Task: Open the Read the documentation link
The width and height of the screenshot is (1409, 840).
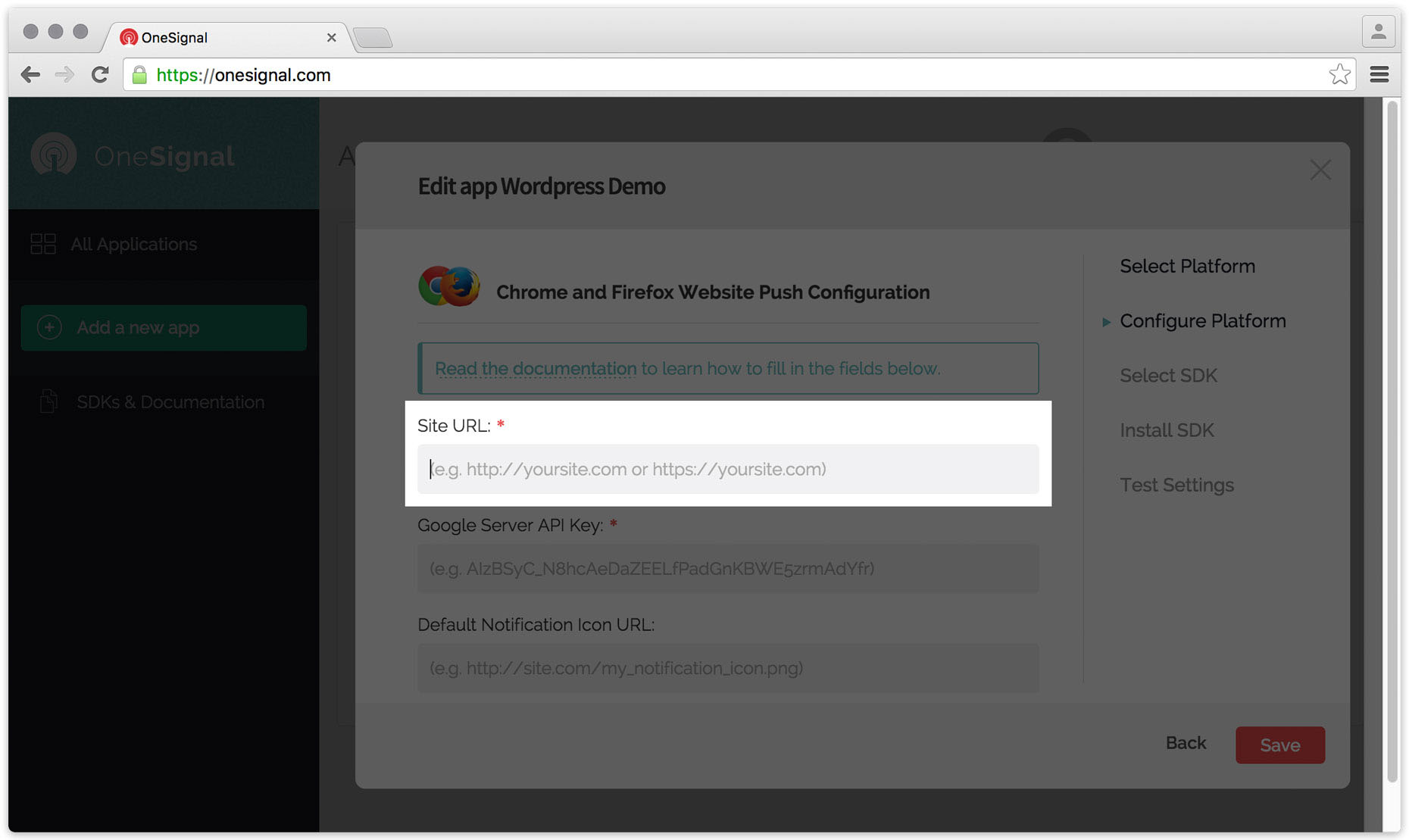Action: (x=536, y=368)
